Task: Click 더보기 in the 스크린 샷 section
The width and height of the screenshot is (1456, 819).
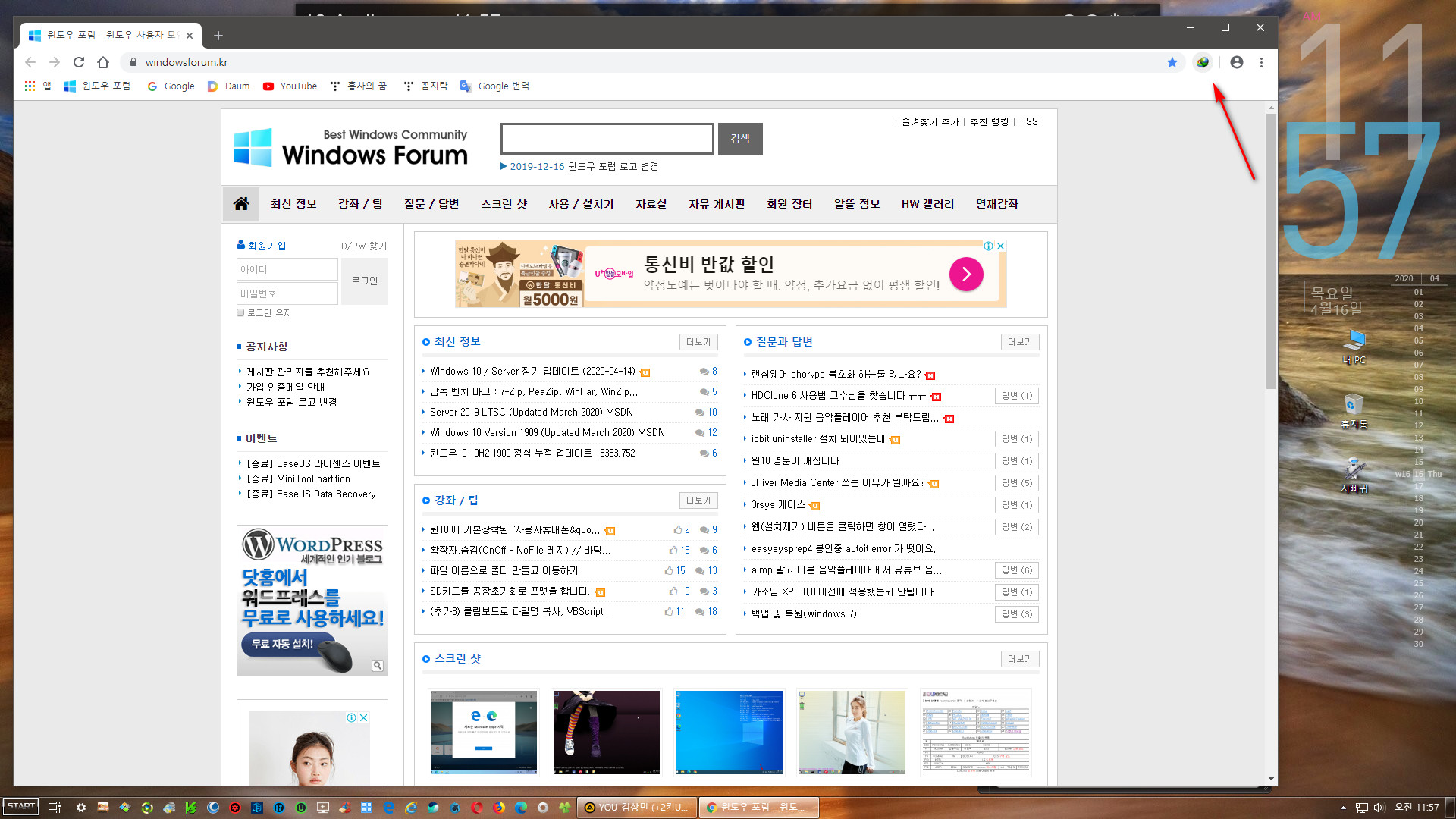Action: coord(1020,659)
